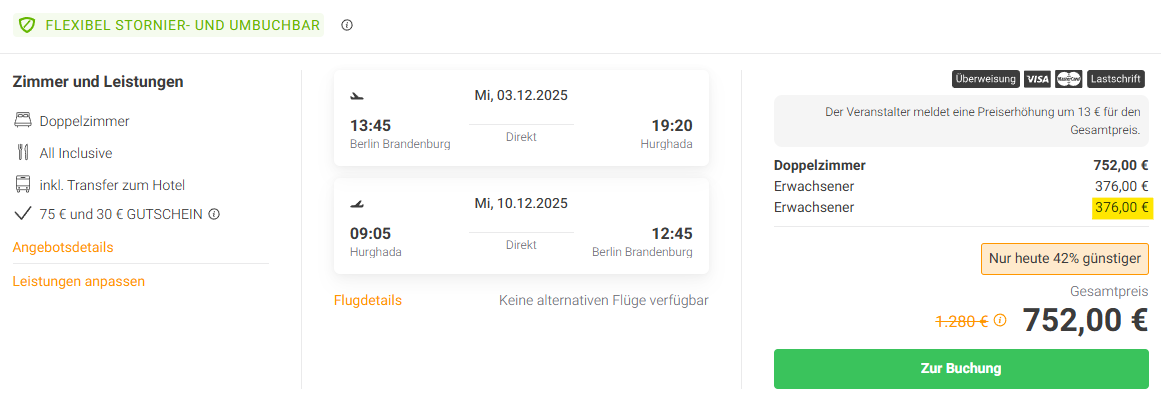Click the info icon next to 1.280 €
1161x400 pixels.
(1000, 321)
